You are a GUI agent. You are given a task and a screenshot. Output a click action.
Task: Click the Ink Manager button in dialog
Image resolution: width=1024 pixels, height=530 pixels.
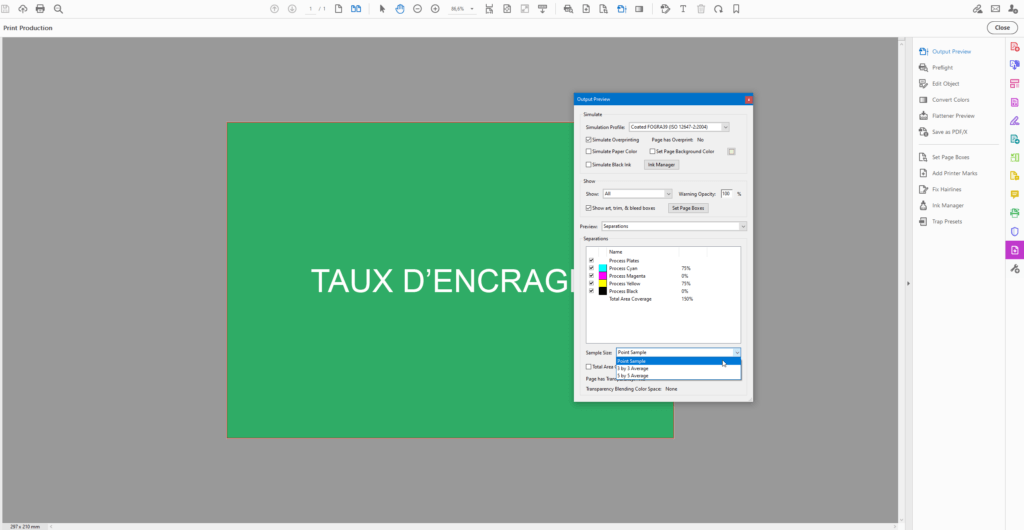click(x=662, y=165)
